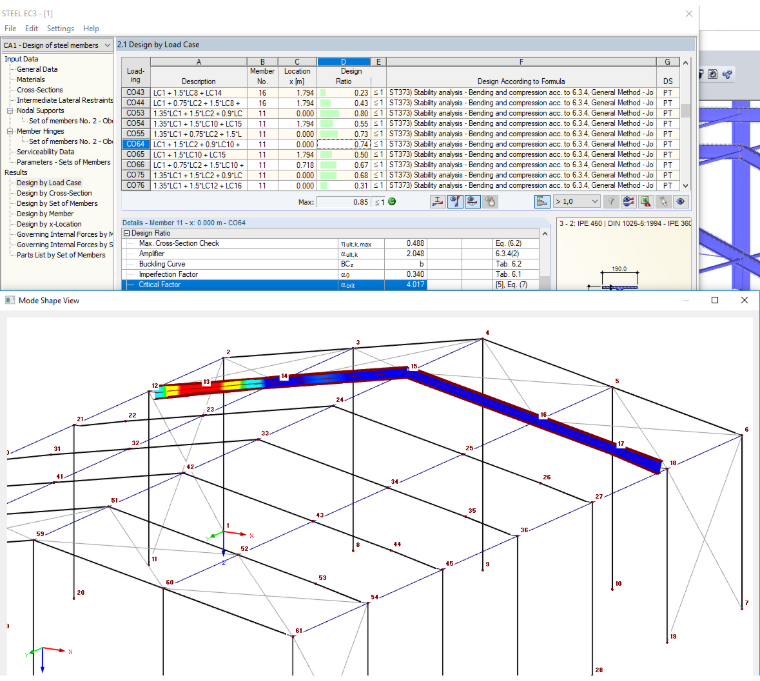Image resolution: width=760 pixels, height=681 pixels.
Task: Click the CO64 design ratio cell 0.74
Action: pos(344,144)
